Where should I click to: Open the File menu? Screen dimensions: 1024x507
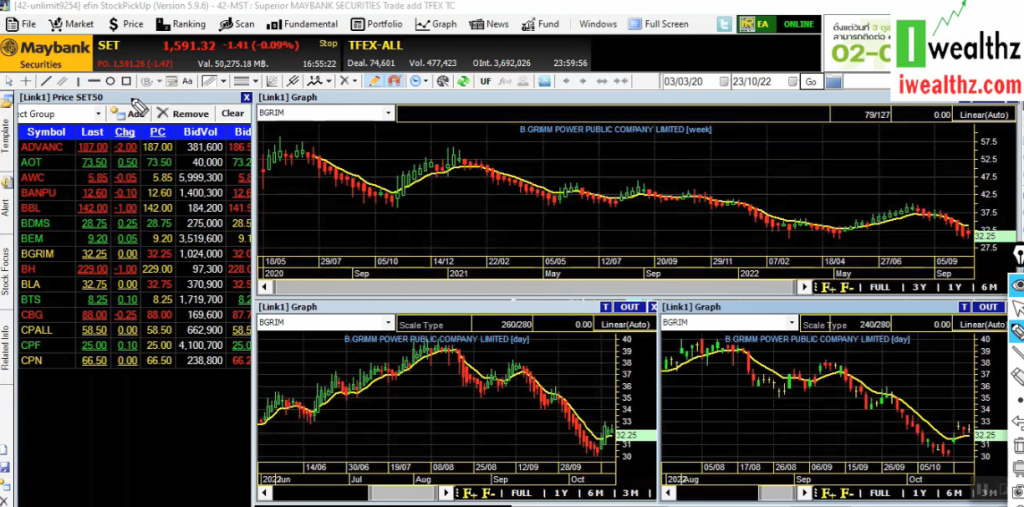[22, 24]
